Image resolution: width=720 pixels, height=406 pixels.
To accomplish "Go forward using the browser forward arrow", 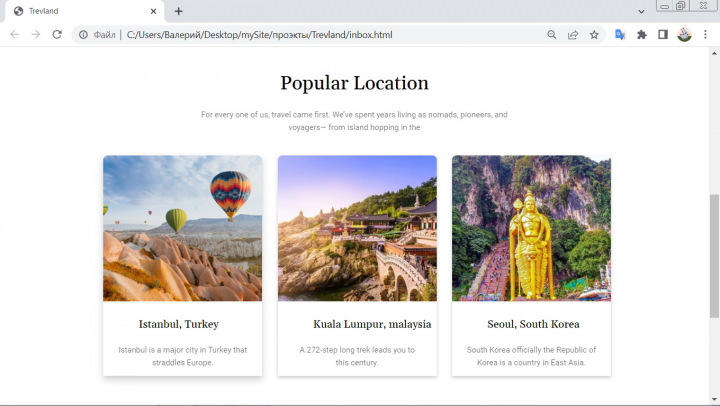I will point(36,34).
